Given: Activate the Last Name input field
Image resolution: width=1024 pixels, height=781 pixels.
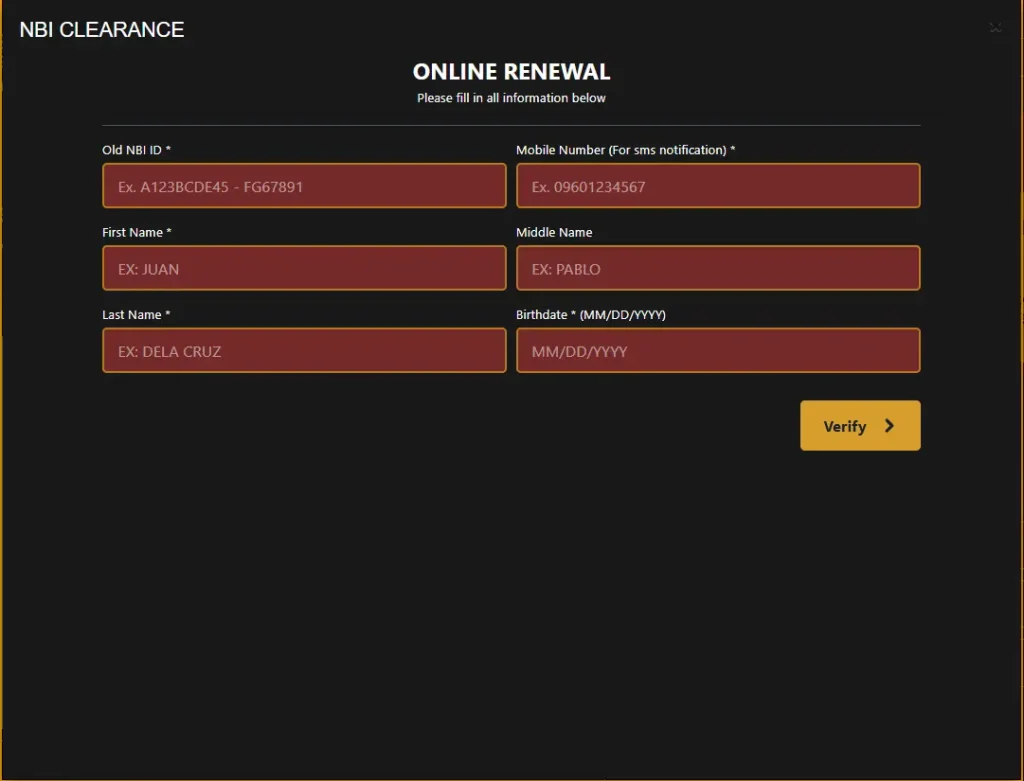Looking at the screenshot, I should [x=304, y=351].
